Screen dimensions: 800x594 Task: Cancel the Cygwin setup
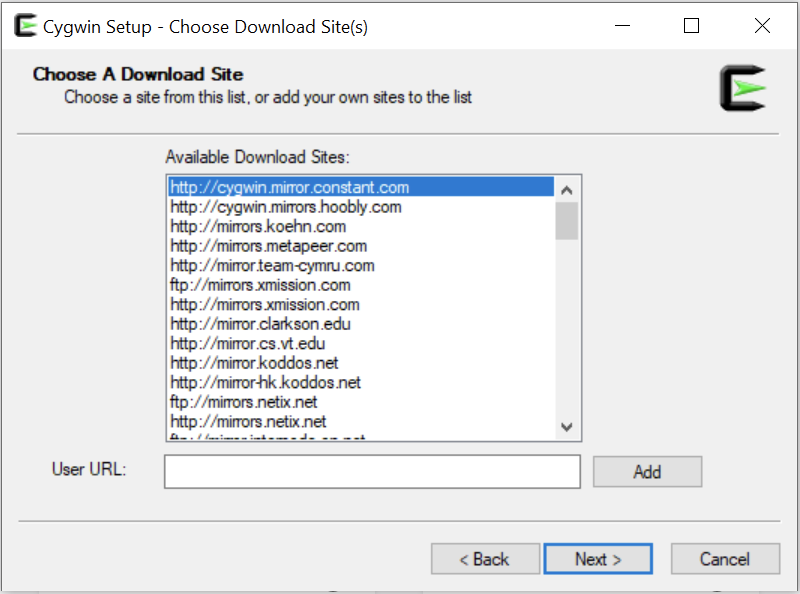(725, 559)
